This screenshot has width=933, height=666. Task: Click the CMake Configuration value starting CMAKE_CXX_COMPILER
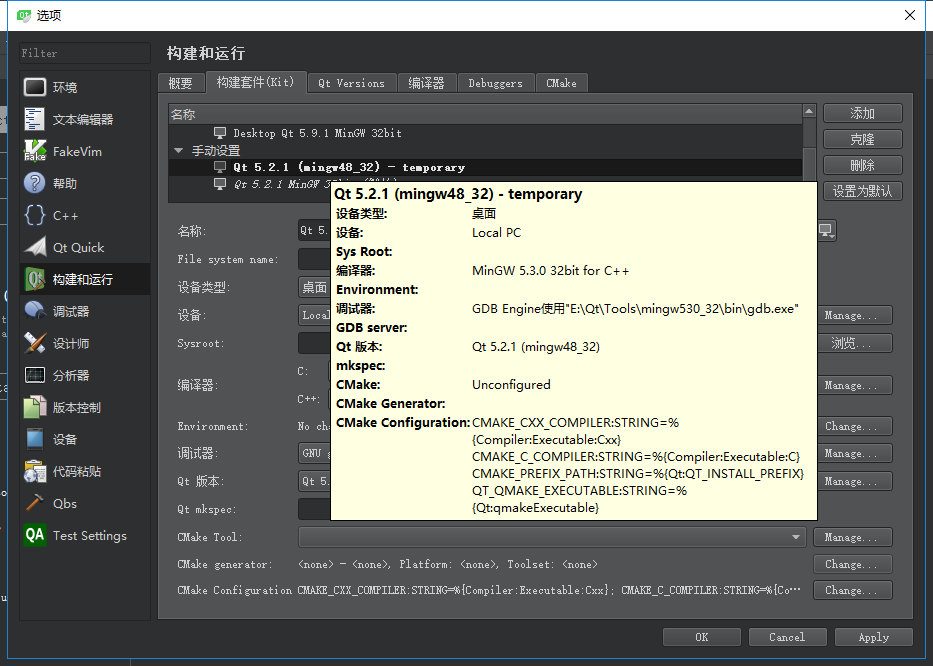point(549,590)
